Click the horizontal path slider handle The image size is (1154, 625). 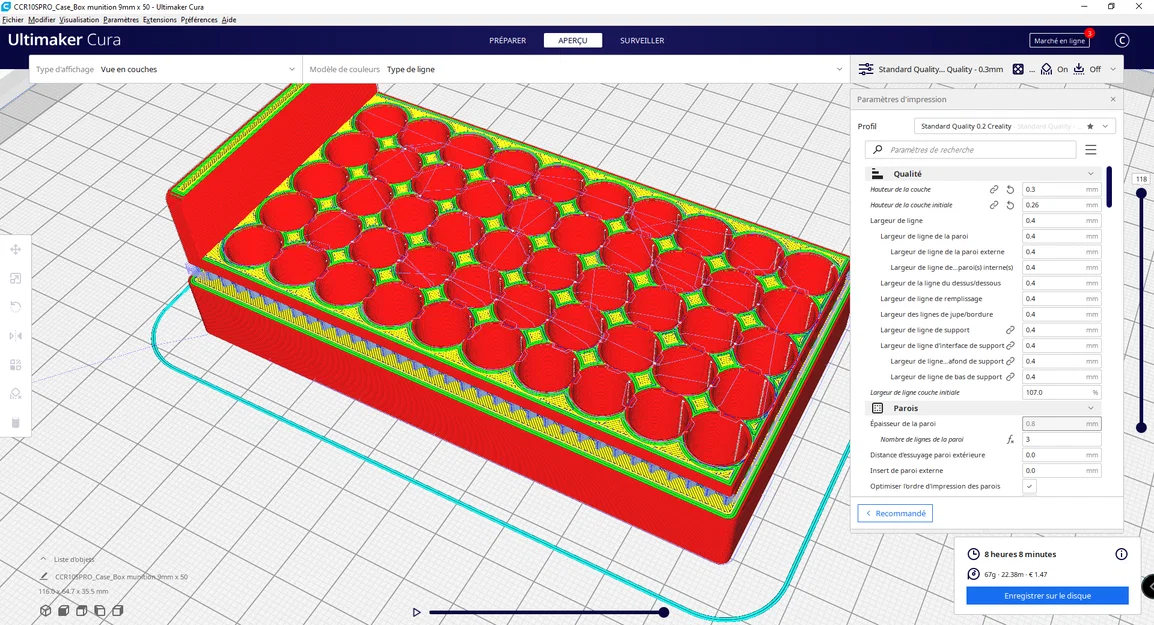coord(664,612)
